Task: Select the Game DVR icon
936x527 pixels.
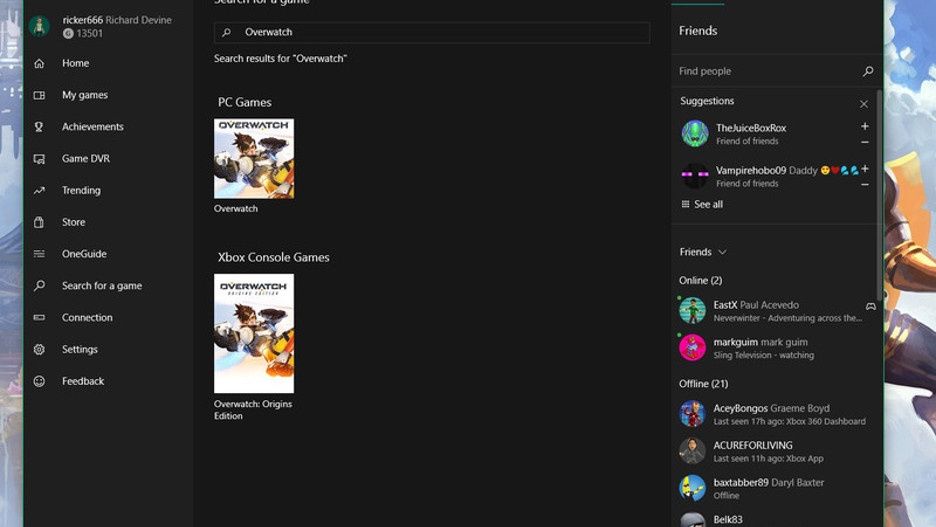Action: (x=39, y=159)
